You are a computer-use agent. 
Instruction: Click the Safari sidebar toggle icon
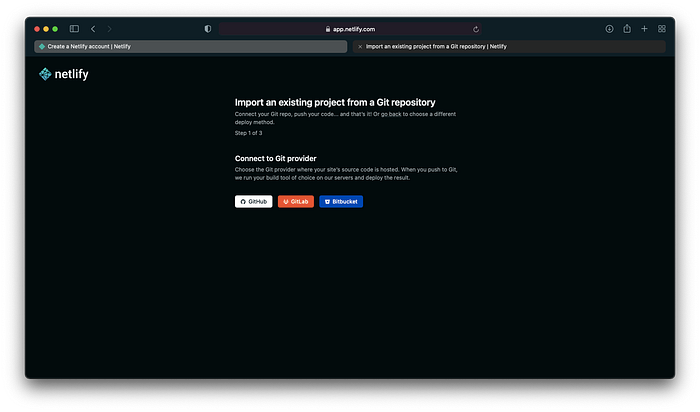74,29
